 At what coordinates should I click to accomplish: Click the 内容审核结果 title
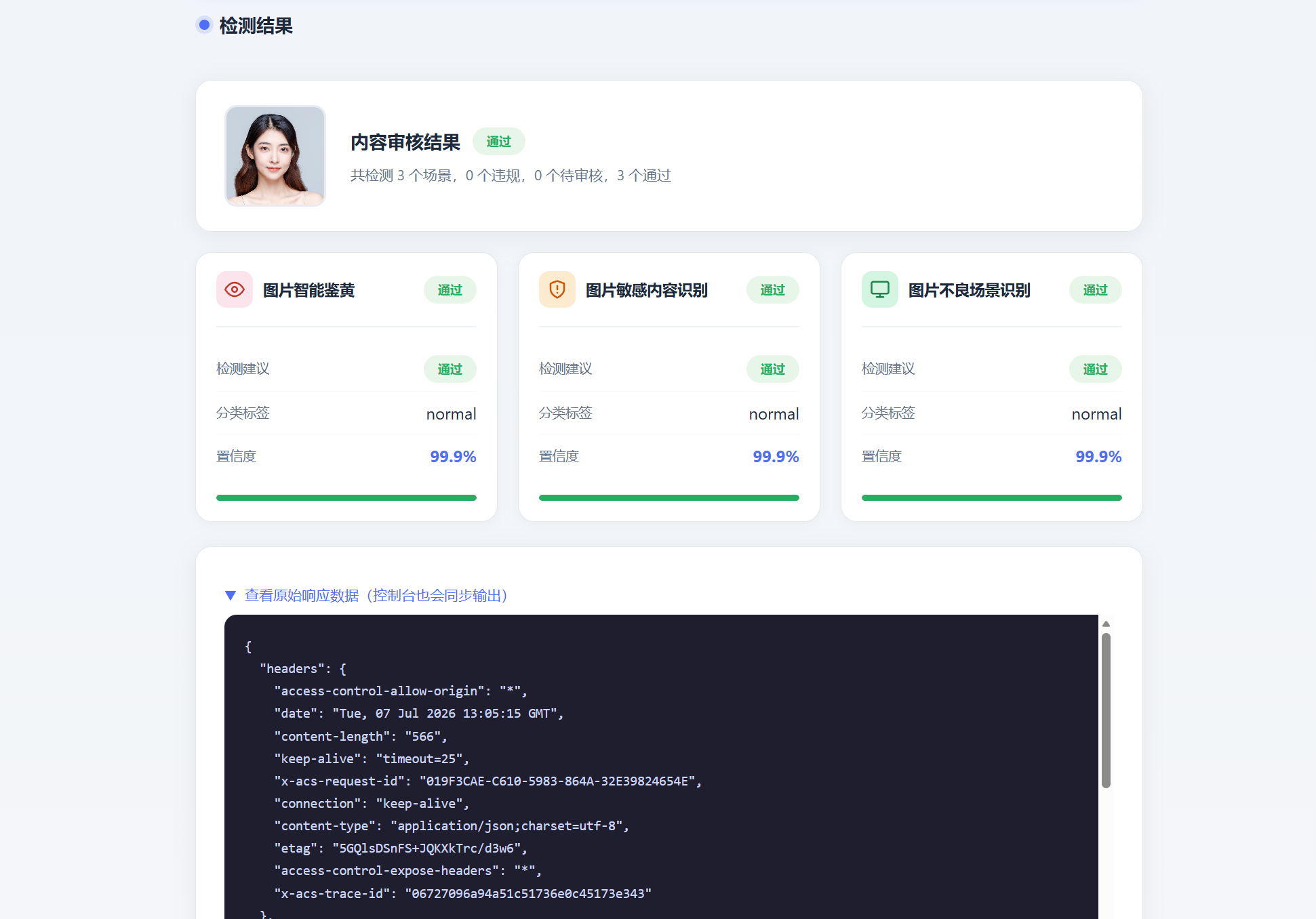[405, 142]
